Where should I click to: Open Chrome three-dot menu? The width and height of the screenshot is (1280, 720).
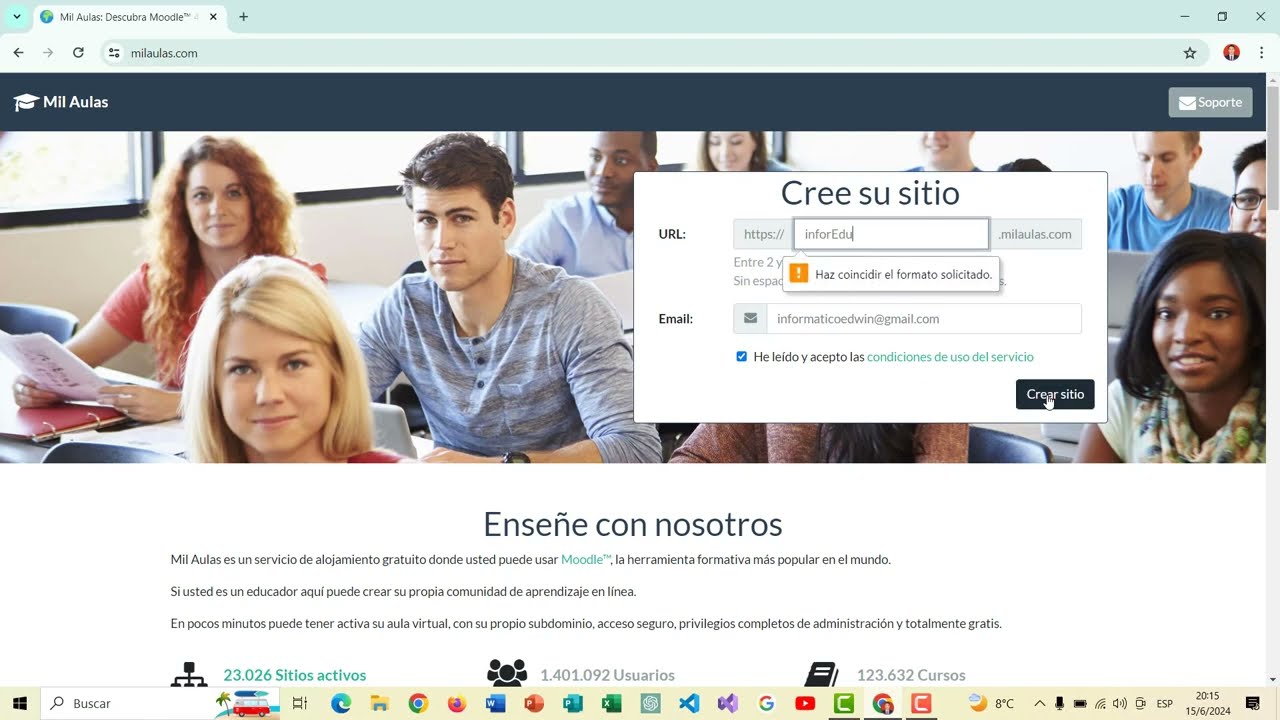[1262, 53]
